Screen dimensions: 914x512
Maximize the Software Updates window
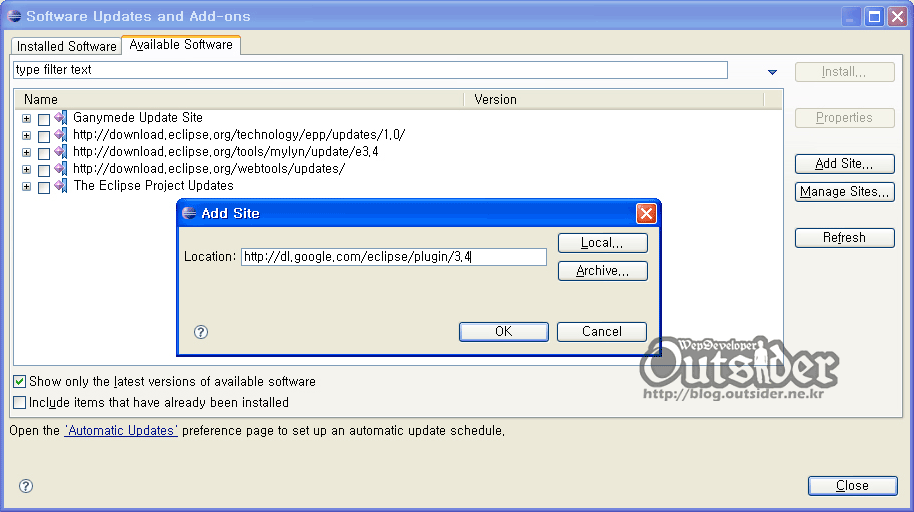tap(874, 16)
